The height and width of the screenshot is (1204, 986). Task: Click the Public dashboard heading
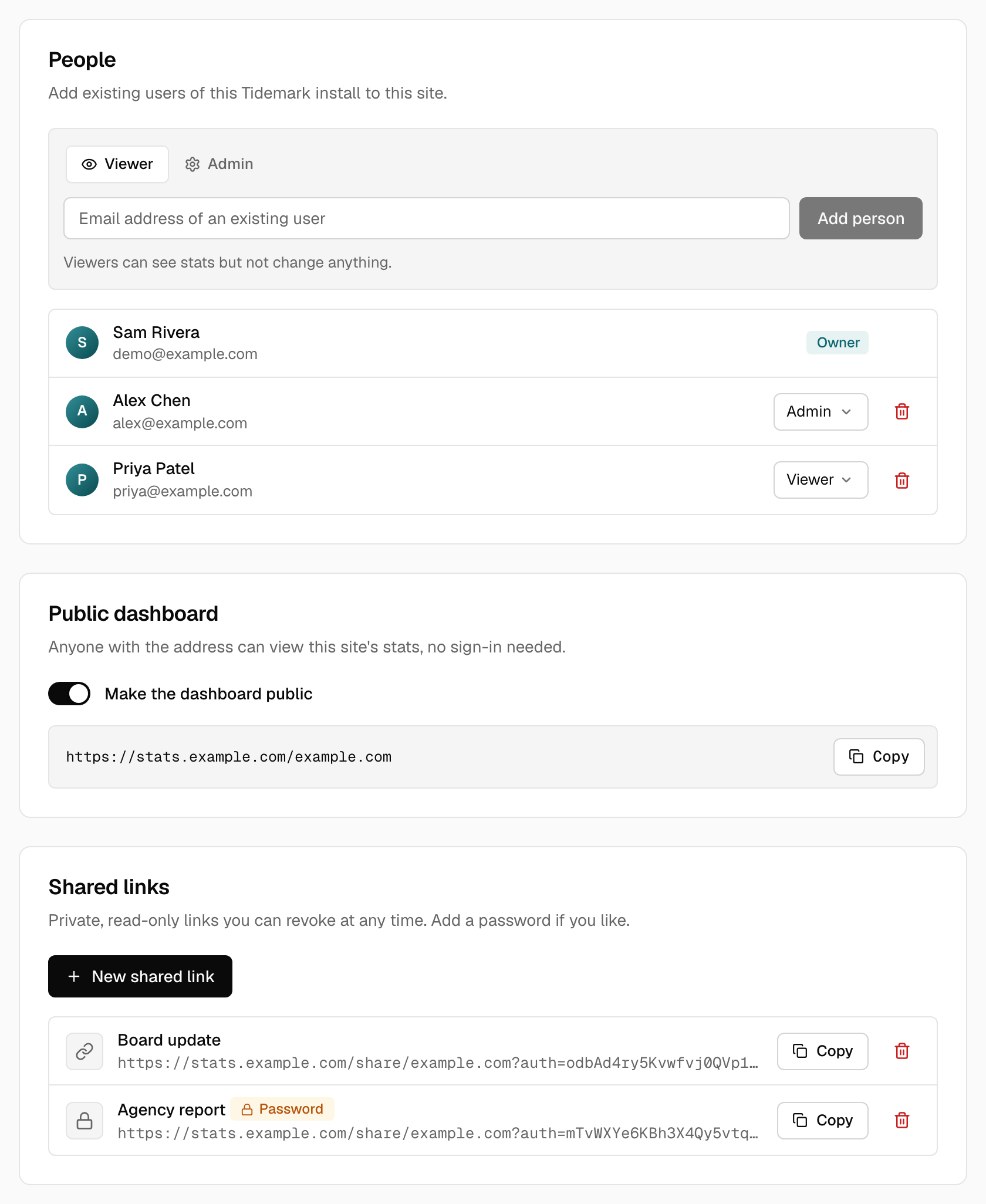(133, 614)
